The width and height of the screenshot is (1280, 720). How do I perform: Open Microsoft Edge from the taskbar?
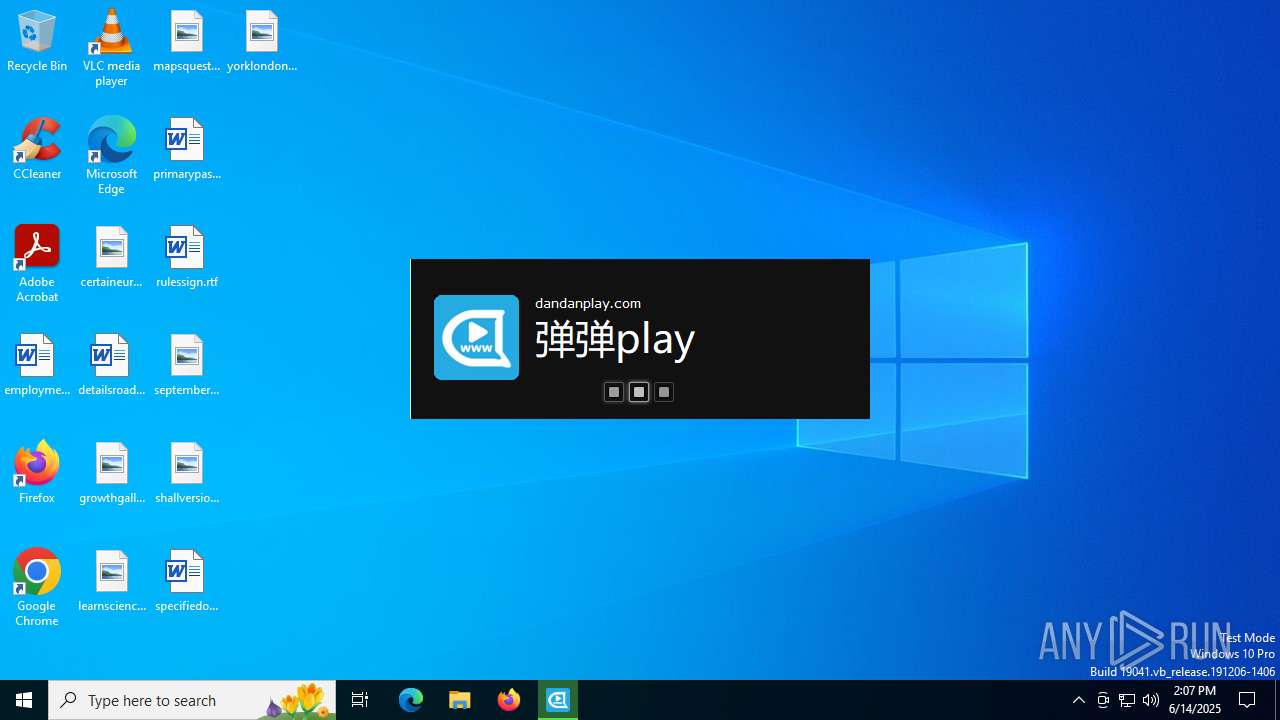(x=411, y=700)
